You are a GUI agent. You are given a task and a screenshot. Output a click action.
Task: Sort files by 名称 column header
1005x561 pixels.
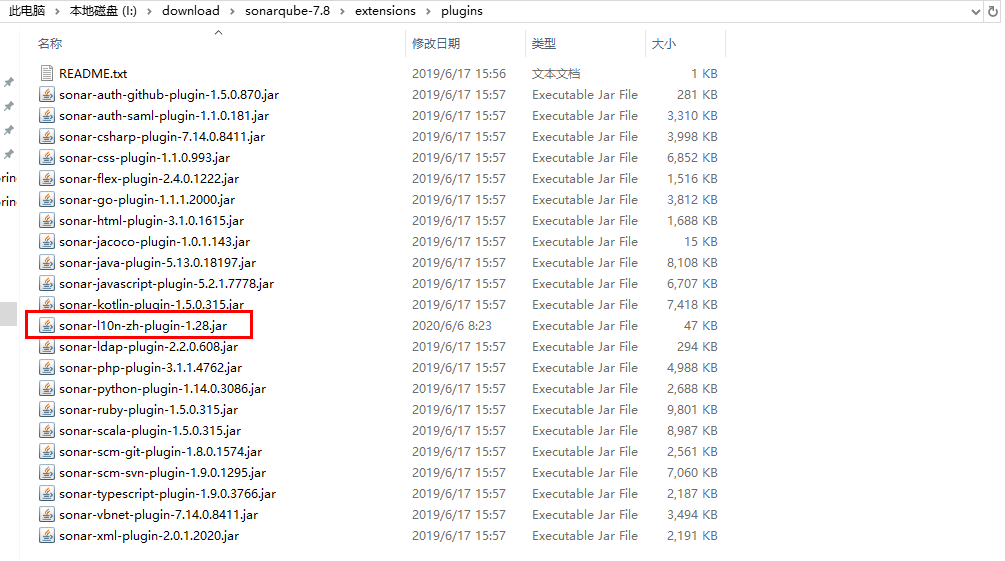pyautogui.click(x=50, y=44)
